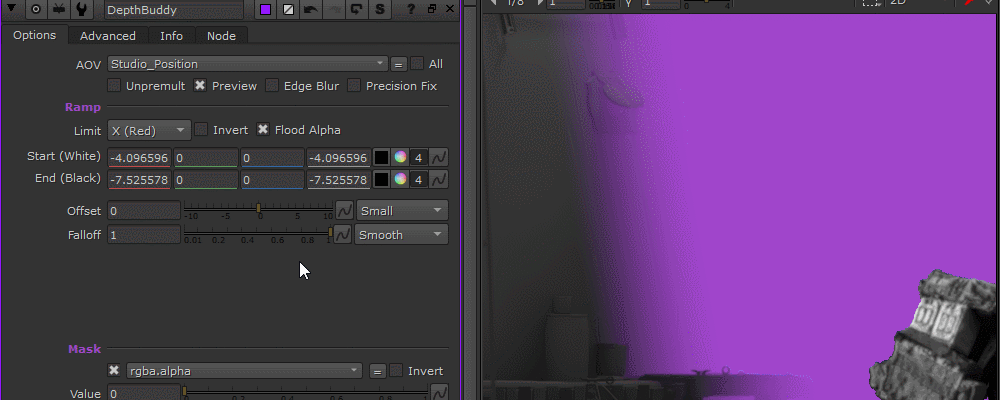The height and width of the screenshot is (400, 1000).
Task: Edit the DepthBuddy node name field
Action: point(173,10)
